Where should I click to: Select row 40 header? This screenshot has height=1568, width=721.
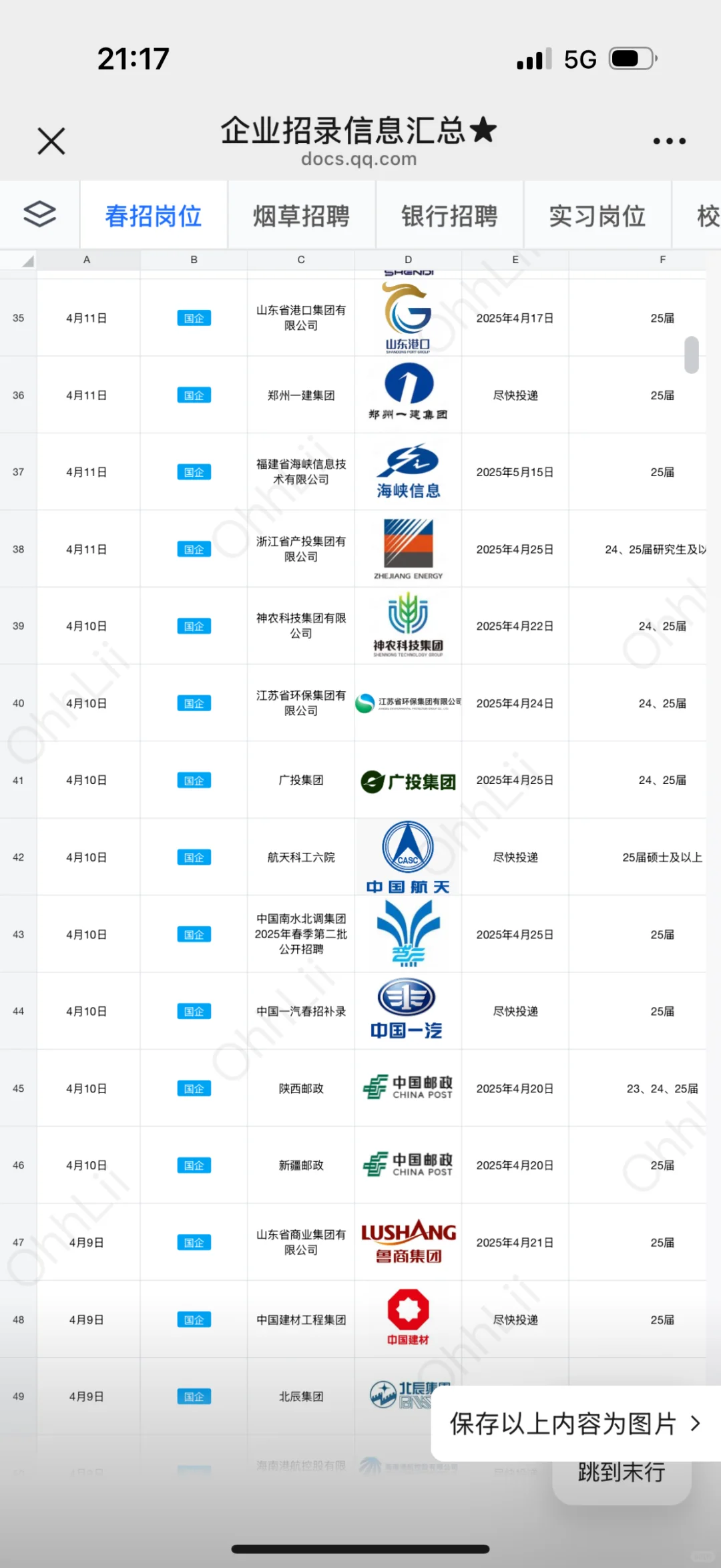19,703
